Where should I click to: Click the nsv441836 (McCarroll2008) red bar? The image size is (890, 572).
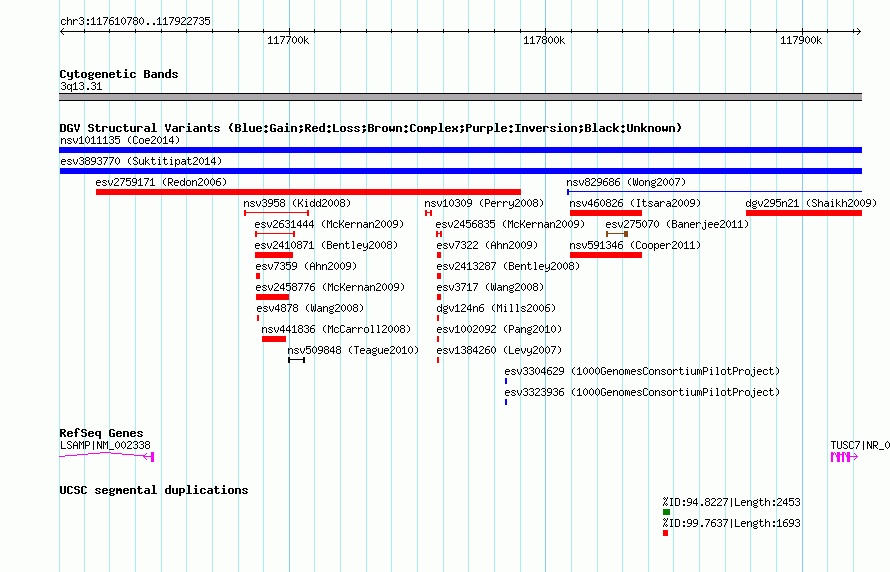coord(274,339)
